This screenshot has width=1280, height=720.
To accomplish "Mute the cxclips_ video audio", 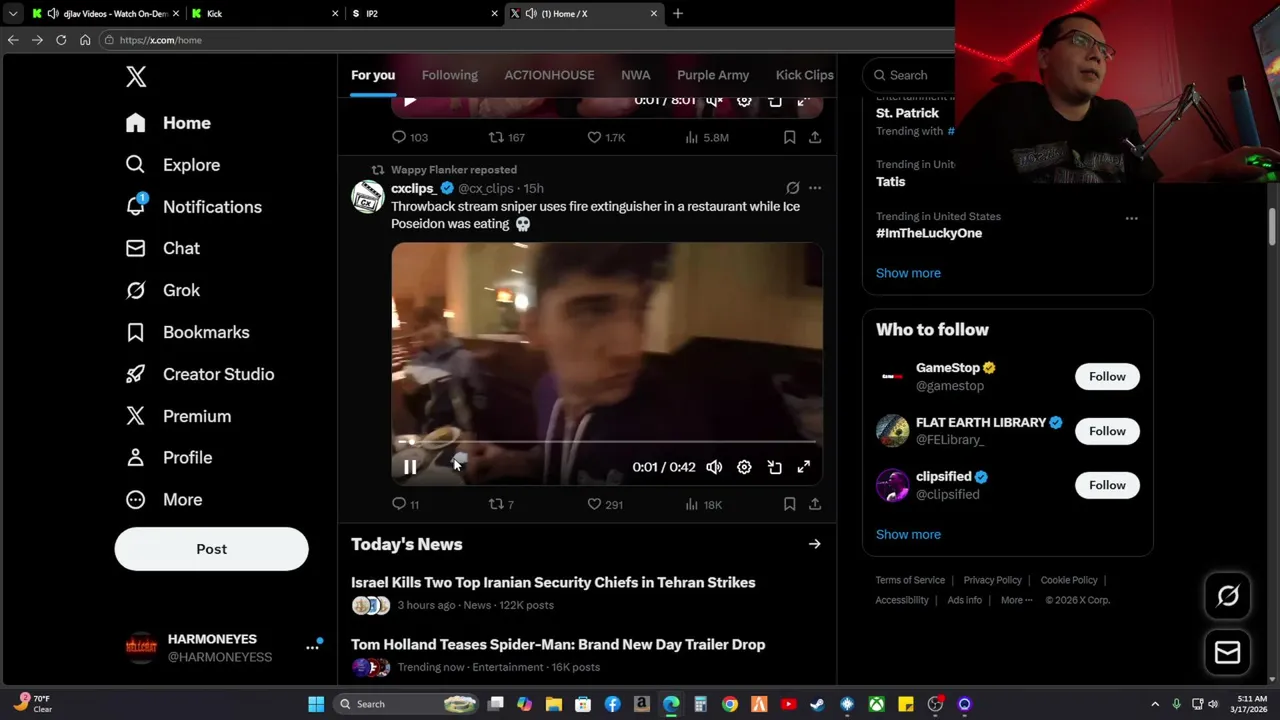I will tap(714, 467).
